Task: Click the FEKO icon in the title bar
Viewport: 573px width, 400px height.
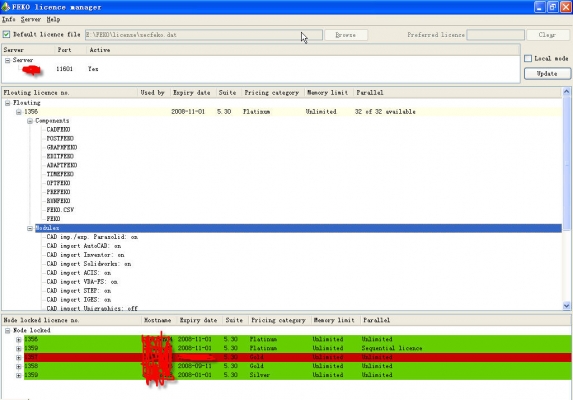Action: click(5, 7)
